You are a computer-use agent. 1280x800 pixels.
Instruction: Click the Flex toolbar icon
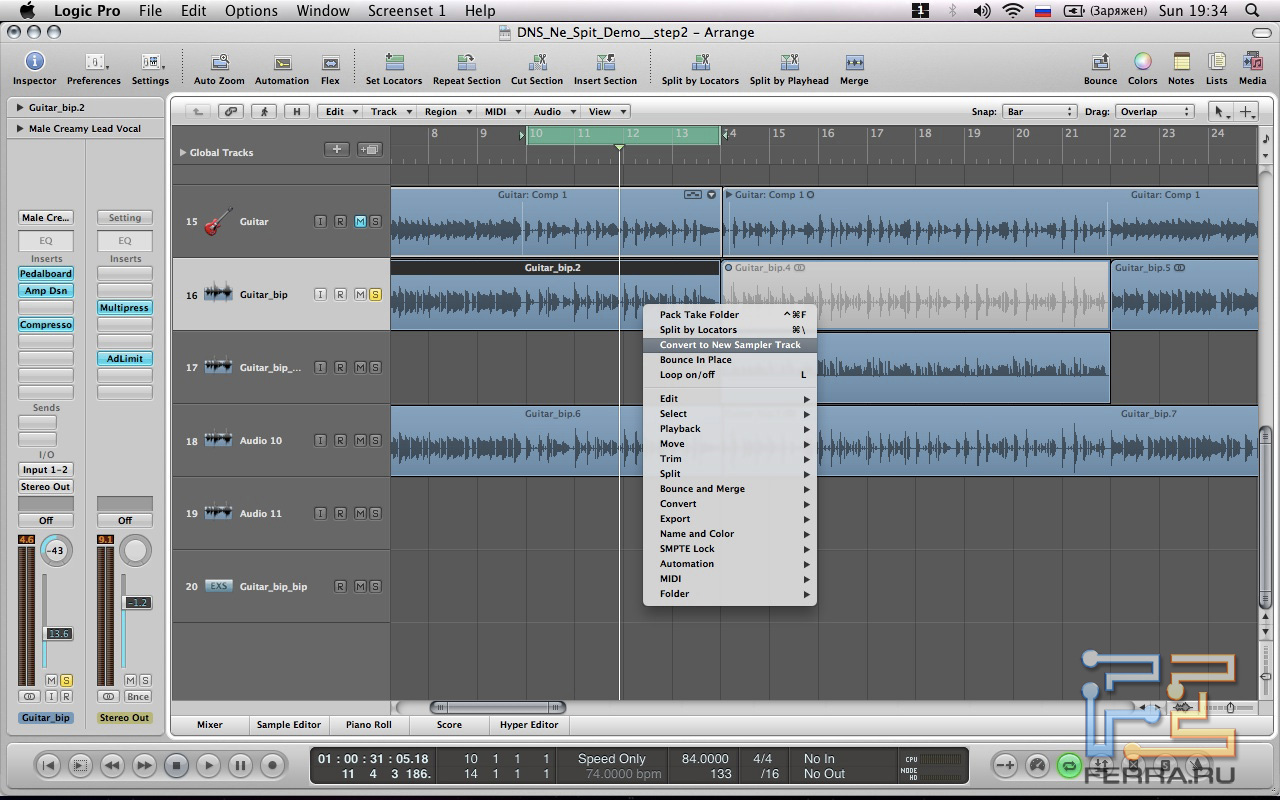point(330,63)
